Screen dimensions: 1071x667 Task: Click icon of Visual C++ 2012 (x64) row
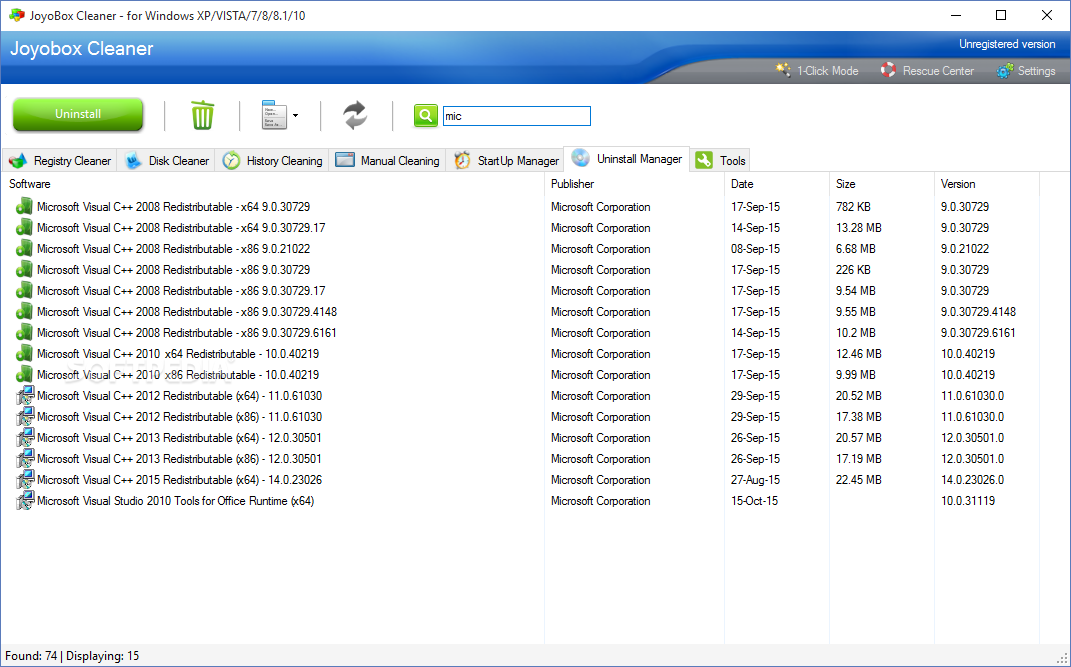pos(25,396)
